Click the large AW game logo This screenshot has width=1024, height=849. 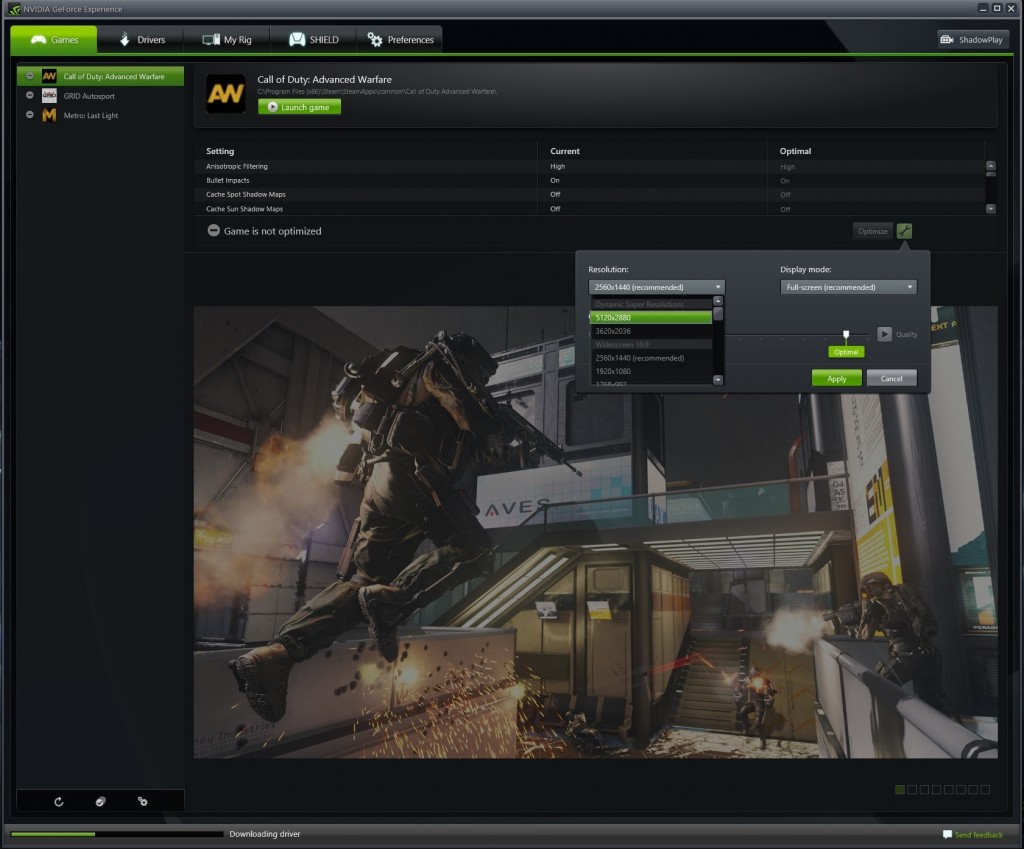[x=226, y=94]
